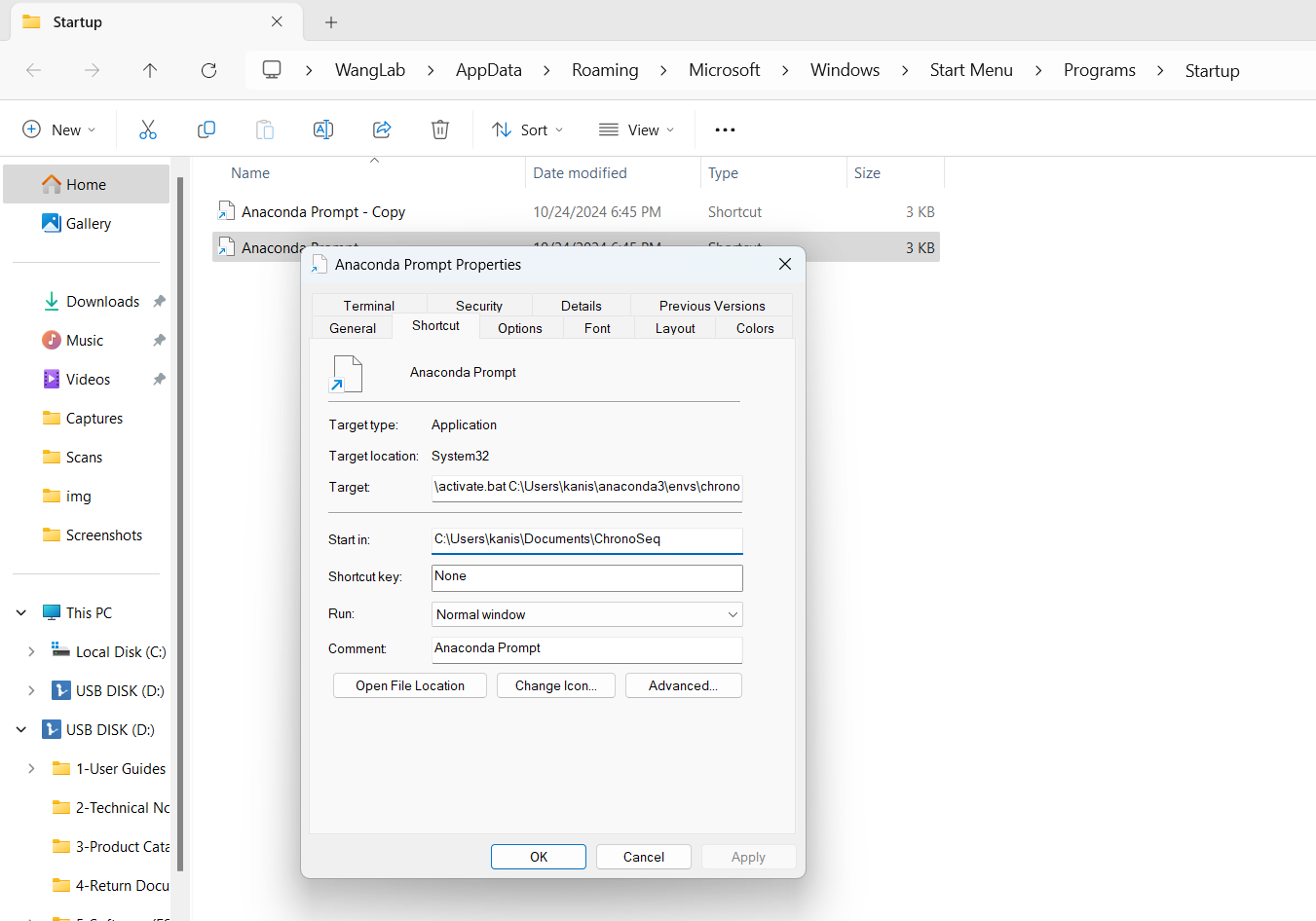Screen dimensions: 1316x921
Task: Open Downloads in the navigation pane
Action: [102, 301]
